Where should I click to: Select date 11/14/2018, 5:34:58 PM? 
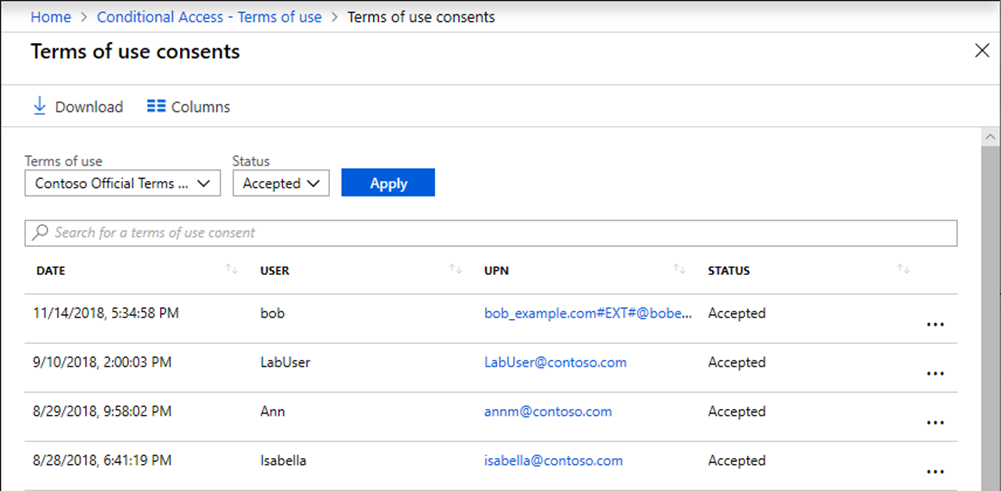tap(106, 313)
